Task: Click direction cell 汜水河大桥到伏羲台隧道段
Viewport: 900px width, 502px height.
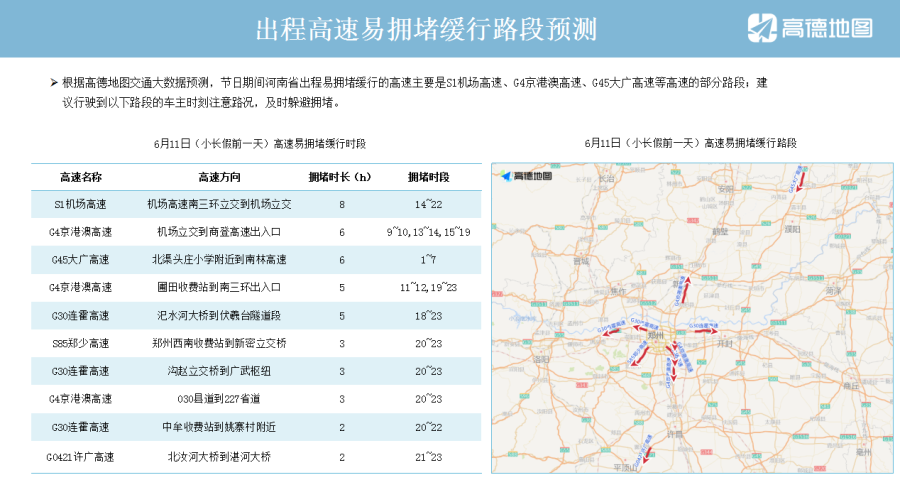Action: point(218,316)
